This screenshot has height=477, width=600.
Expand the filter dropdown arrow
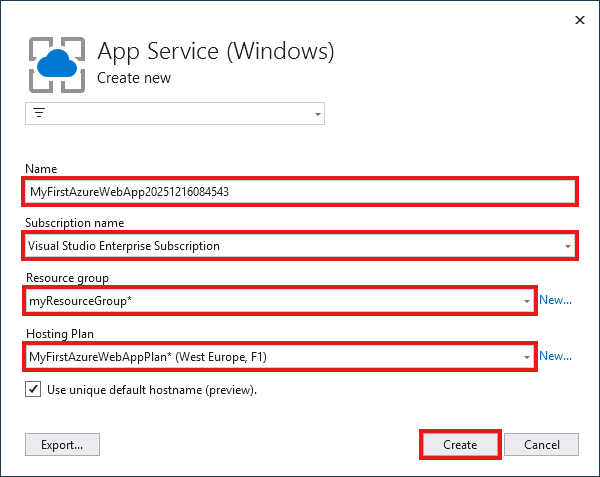317,114
